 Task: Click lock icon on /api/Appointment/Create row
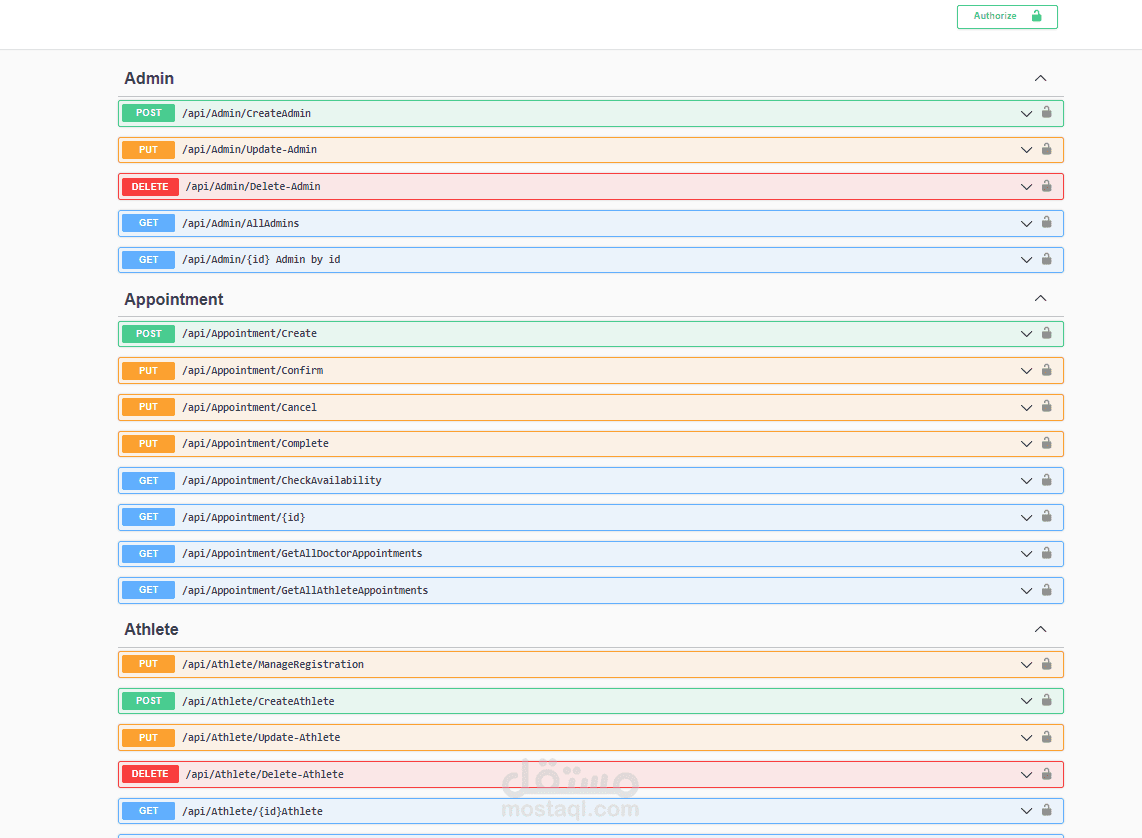tap(1047, 333)
